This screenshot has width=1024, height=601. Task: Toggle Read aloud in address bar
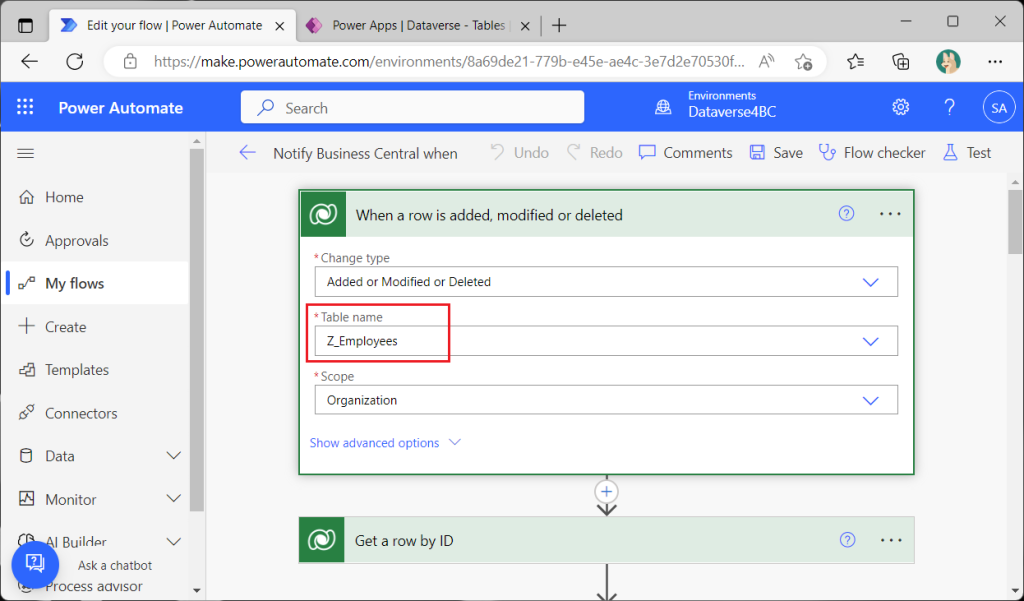pos(766,61)
